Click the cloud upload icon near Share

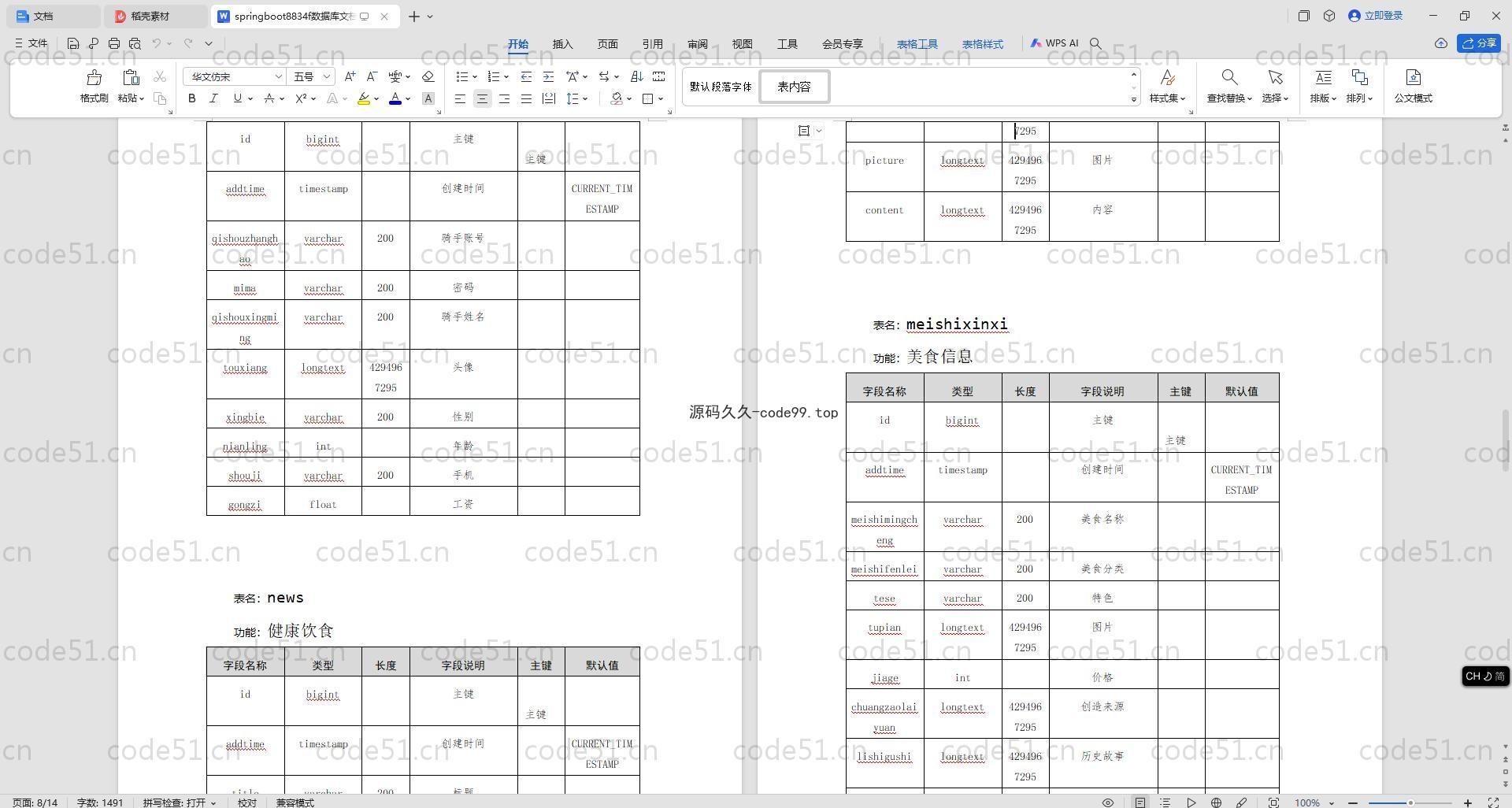(x=1441, y=43)
